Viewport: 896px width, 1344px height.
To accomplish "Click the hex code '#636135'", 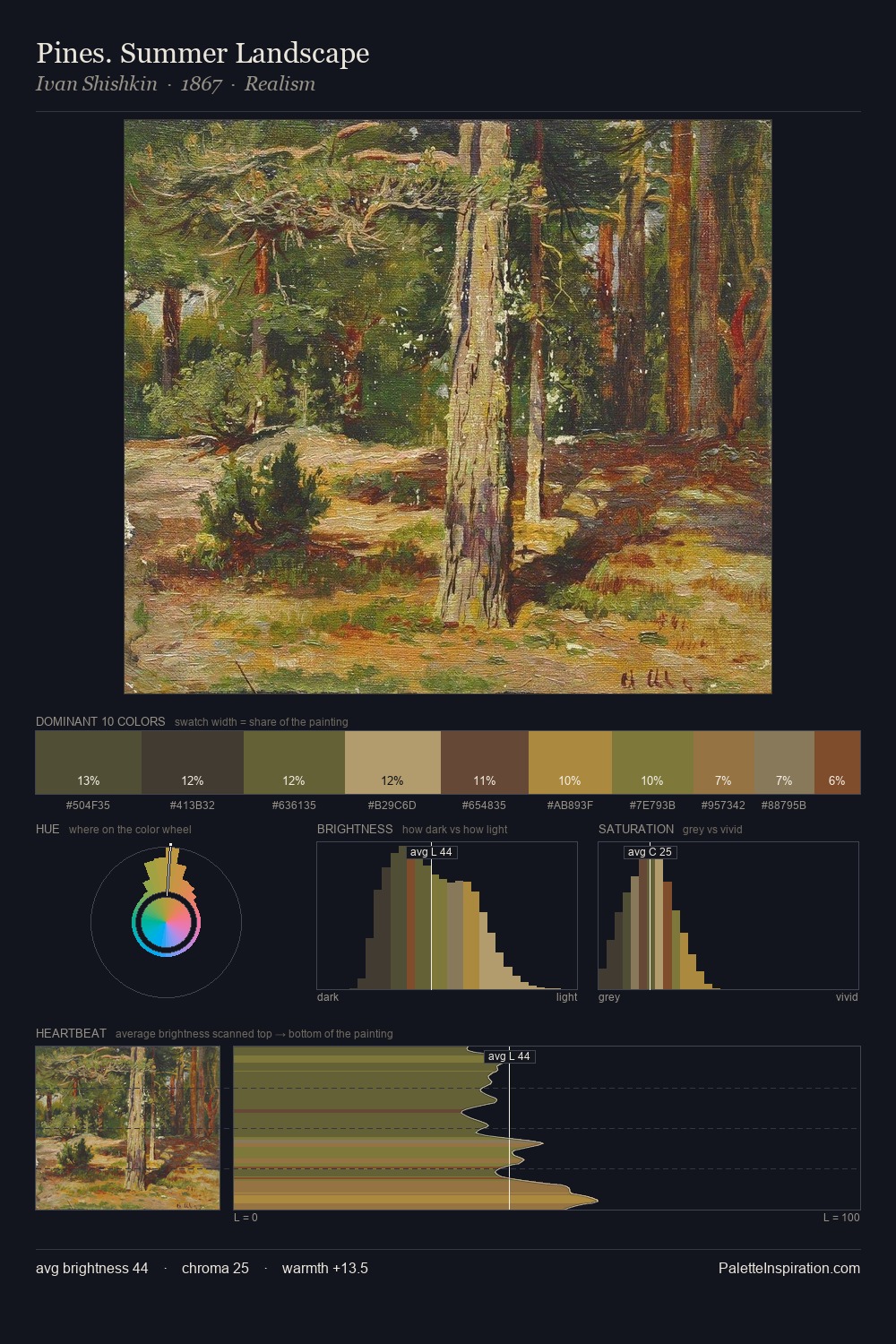I will point(294,806).
